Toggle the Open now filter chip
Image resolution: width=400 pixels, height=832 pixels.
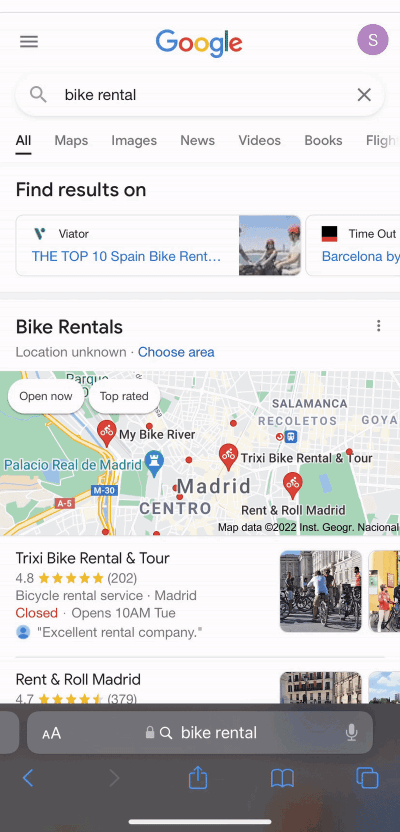coord(46,396)
